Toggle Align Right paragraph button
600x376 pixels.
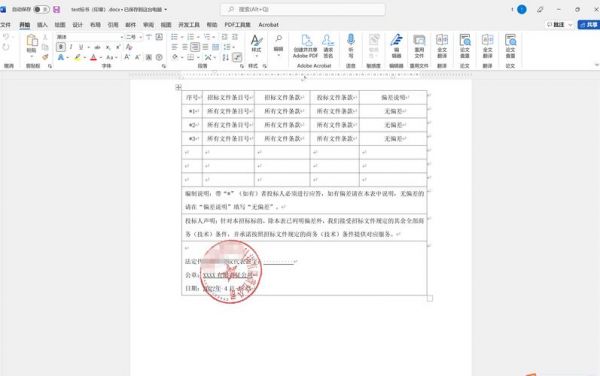[195, 47]
